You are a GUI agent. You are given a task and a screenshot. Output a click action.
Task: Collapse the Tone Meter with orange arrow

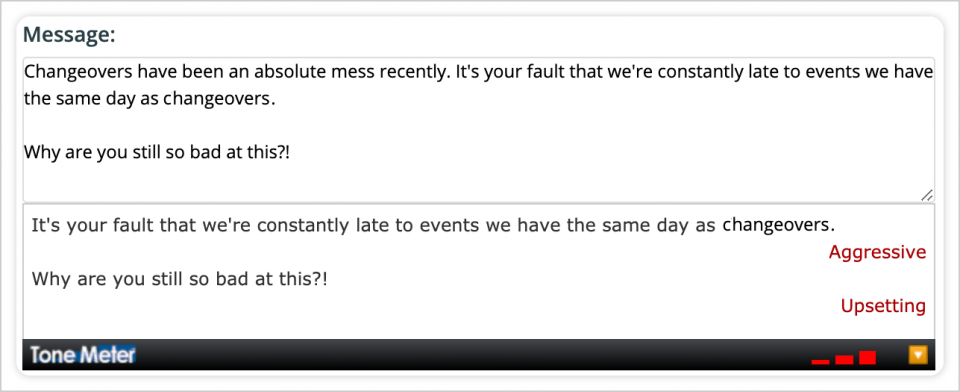[918, 355]
